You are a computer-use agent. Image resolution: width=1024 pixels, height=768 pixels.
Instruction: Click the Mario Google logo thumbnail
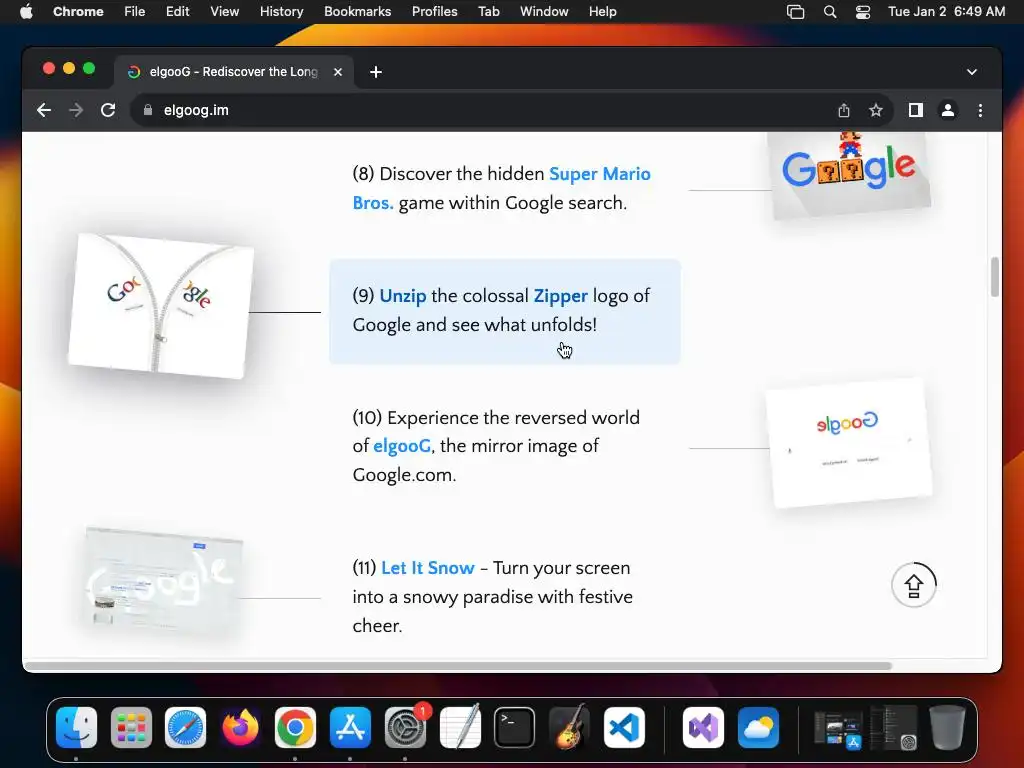click(x=849, y=175)
